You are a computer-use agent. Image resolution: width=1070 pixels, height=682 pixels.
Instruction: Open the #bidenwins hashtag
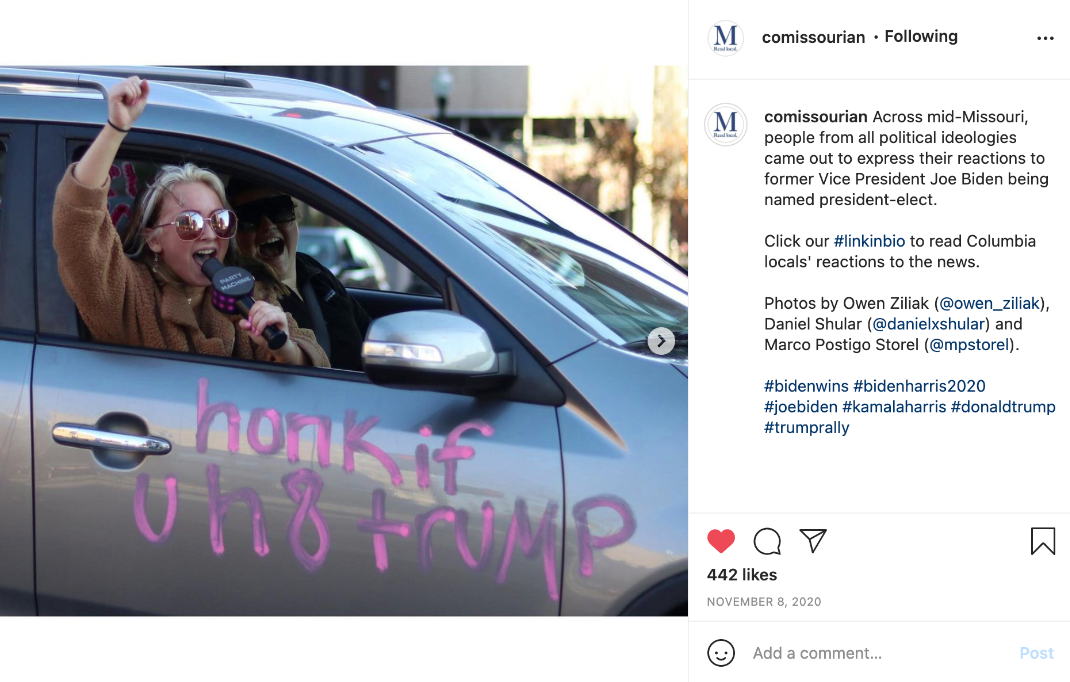click(806, 386)
